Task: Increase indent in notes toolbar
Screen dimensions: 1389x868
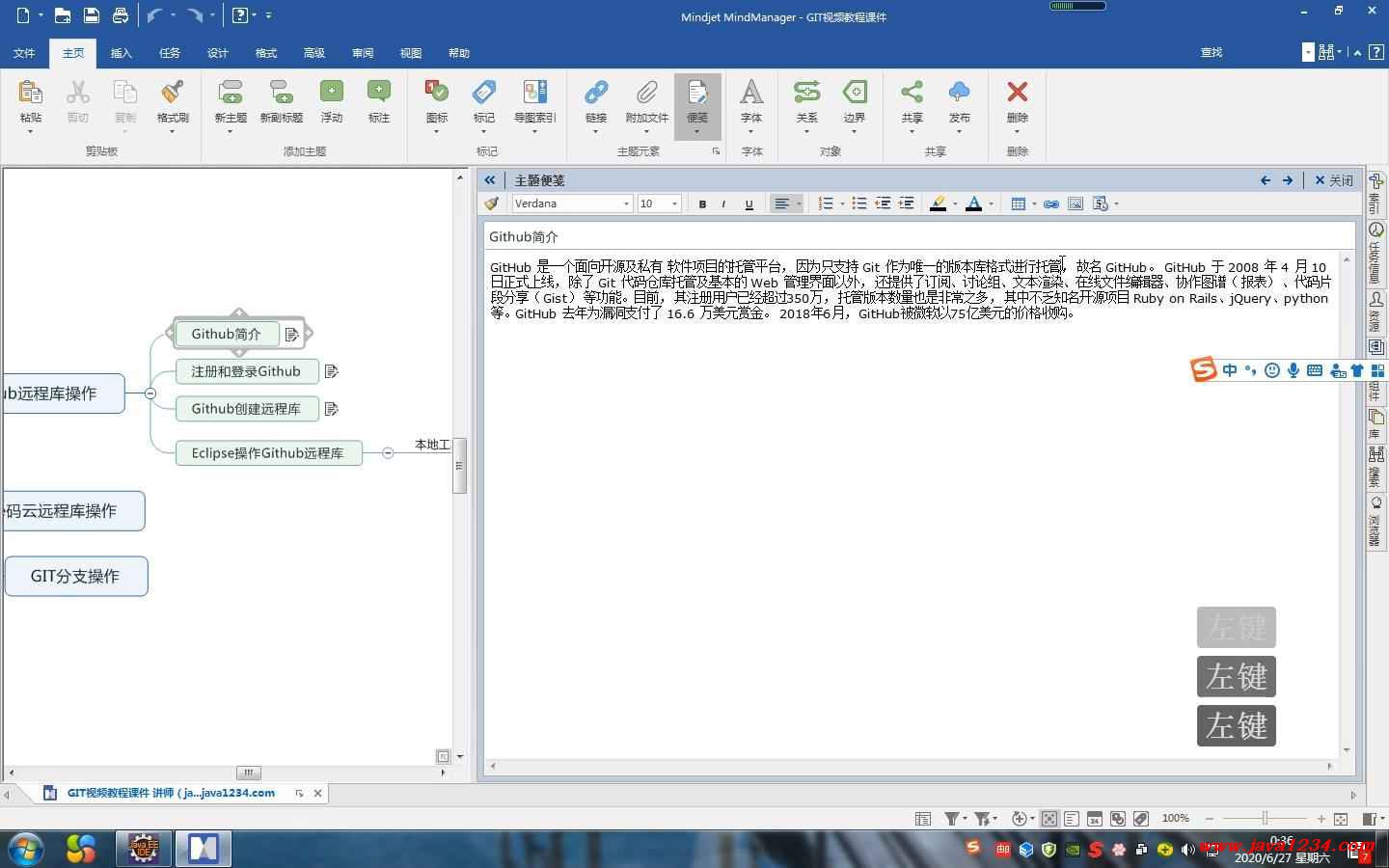Action: tap(906, 203)
